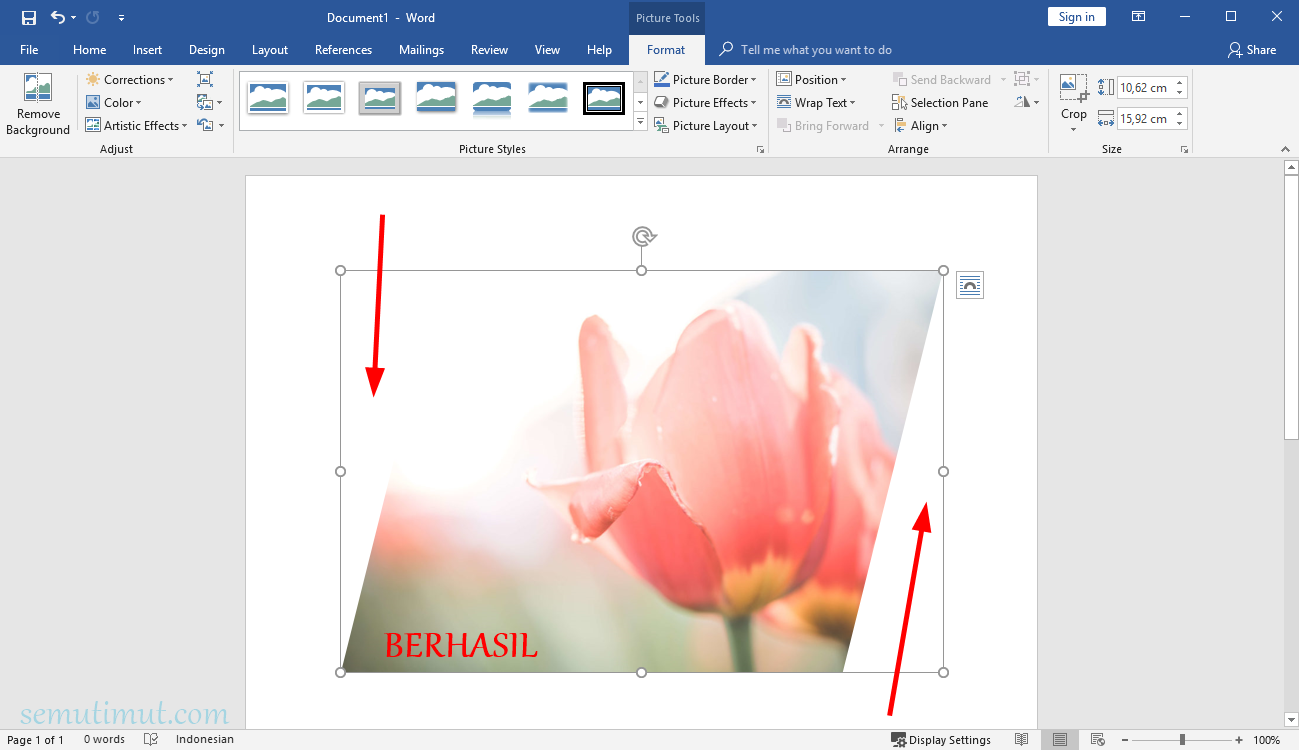Image resolution: width=1299 pixels, height=750 pixels.
Task: Click the shape width field 15,92 cm
Action: pos(1145,119)
